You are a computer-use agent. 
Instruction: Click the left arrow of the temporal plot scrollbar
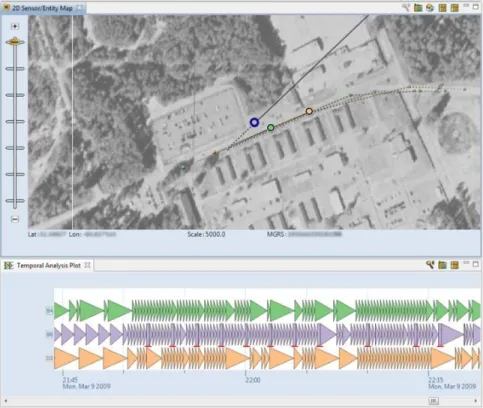6,401
